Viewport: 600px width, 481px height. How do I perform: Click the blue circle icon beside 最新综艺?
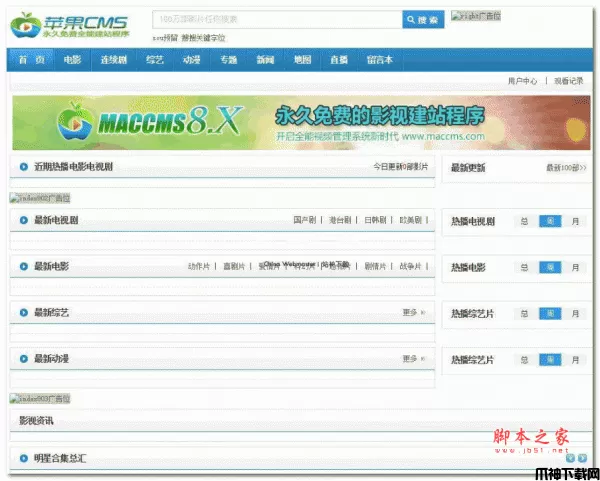tap(24, 313)
